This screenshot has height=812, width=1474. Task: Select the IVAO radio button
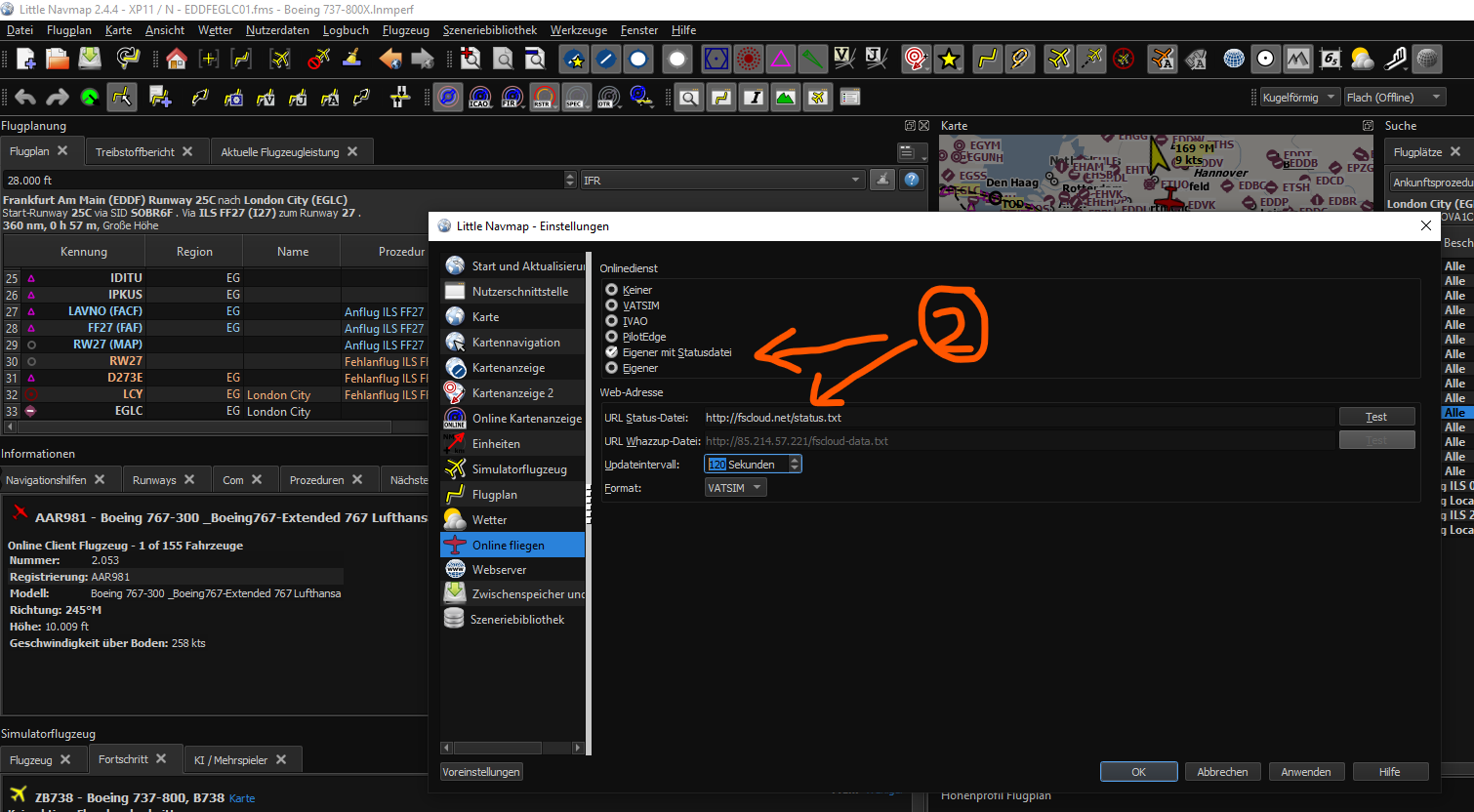pos(612,321)
